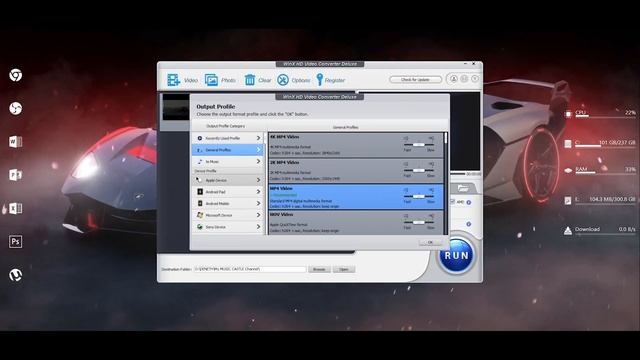Click the C drive usage widget icon

(568, 144)
